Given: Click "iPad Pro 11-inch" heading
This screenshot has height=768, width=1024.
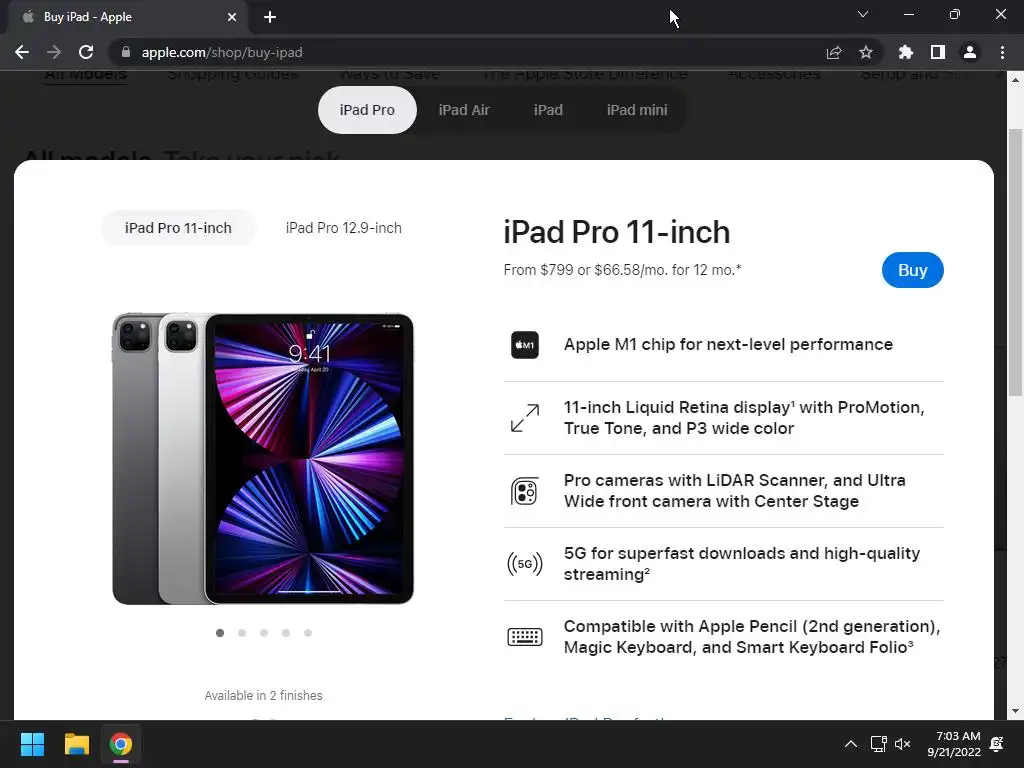Looking at the screenshot, I should tap(616, 232).
